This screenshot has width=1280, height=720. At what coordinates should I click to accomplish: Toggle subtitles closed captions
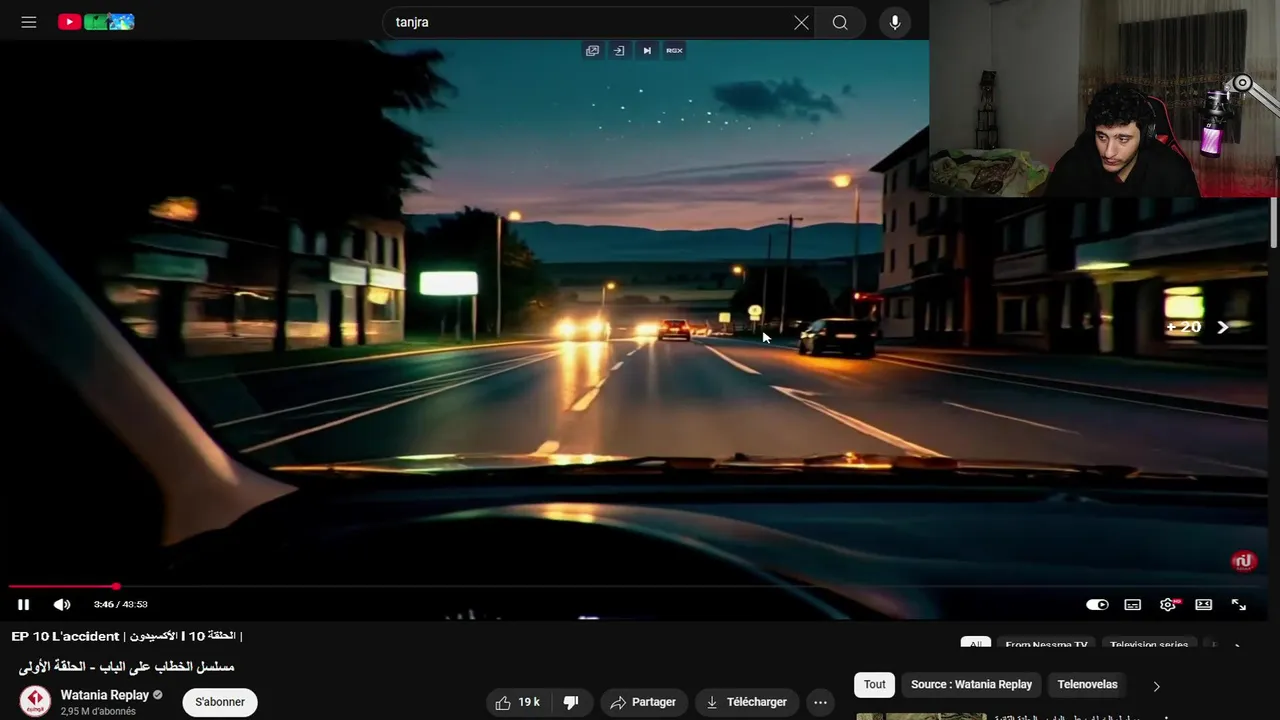(x=1133, y=604)
